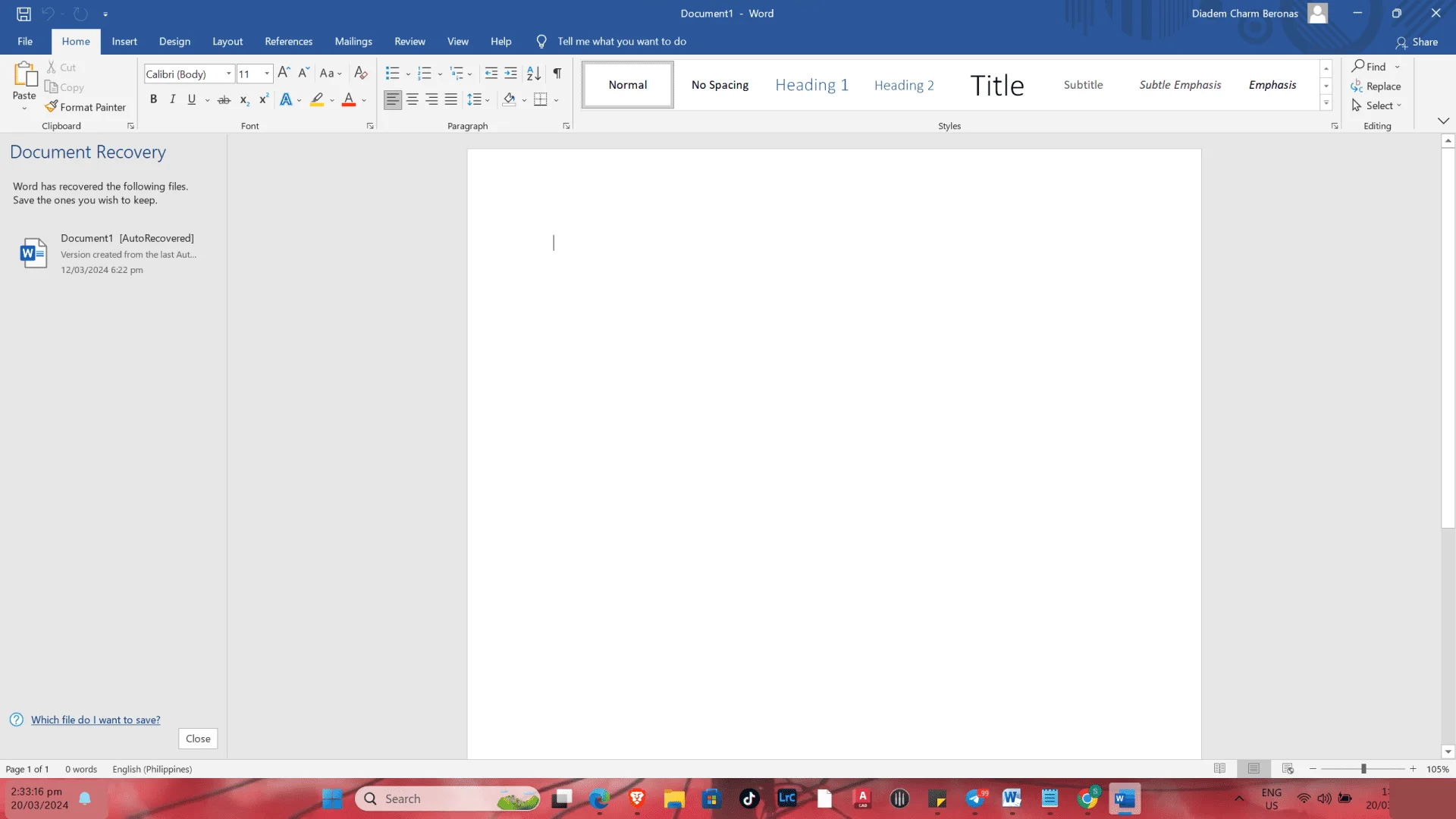Click the Text Effects icon

(x=286, y=99)
